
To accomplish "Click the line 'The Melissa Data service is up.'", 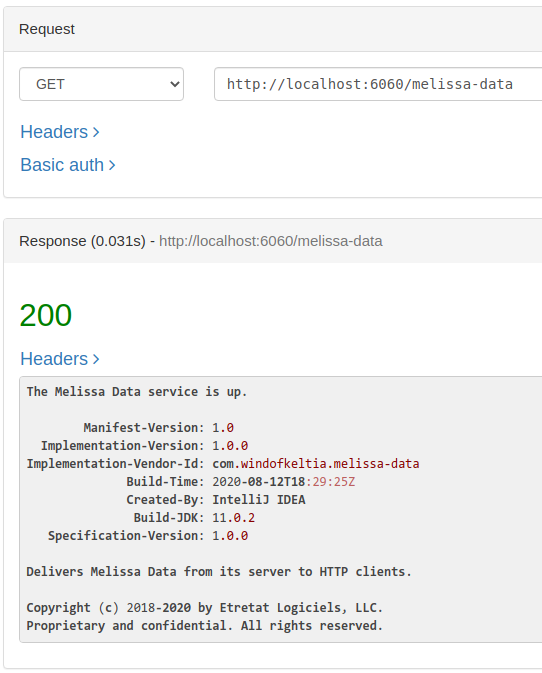I will click(137, 392).
